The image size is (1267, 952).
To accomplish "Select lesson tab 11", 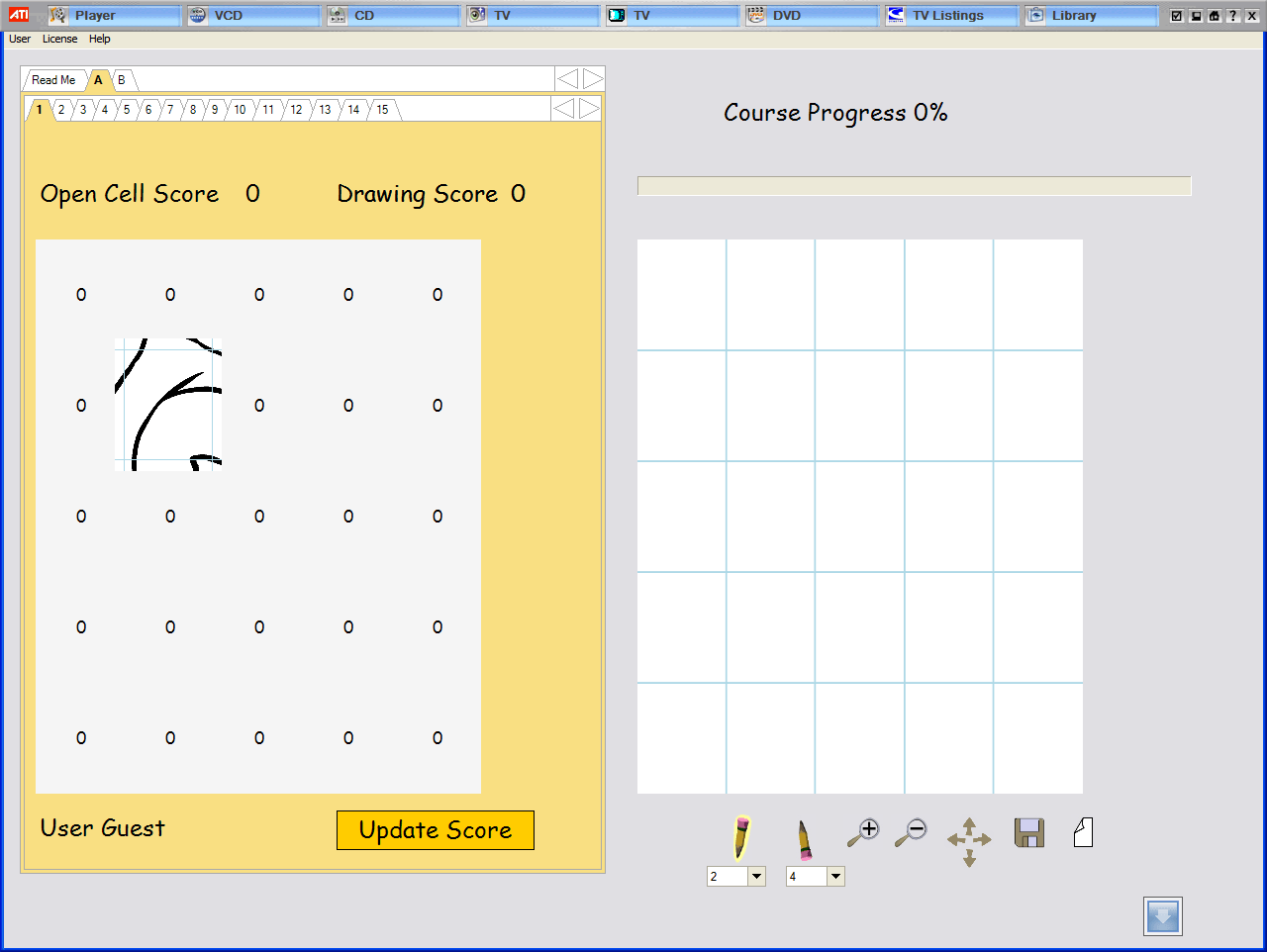I will (x=268, y=110).
